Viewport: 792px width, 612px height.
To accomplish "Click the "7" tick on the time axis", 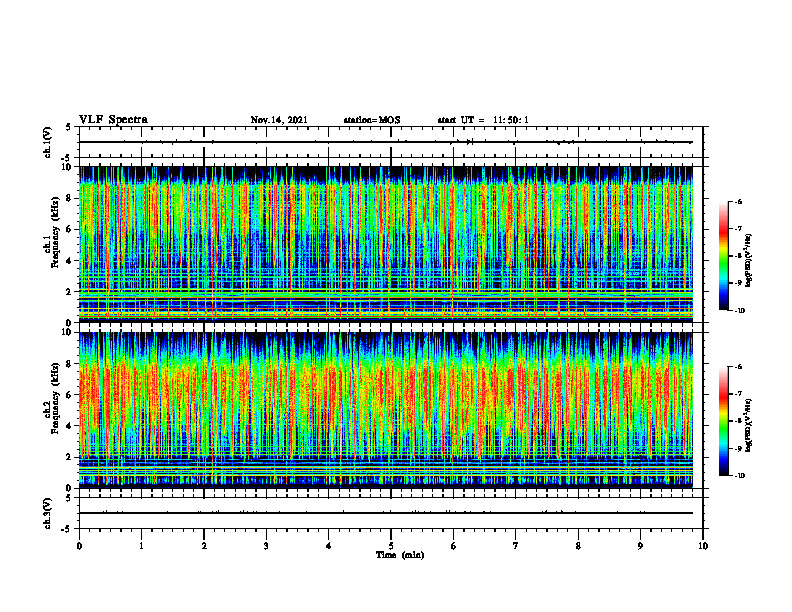I will [516, 546].
